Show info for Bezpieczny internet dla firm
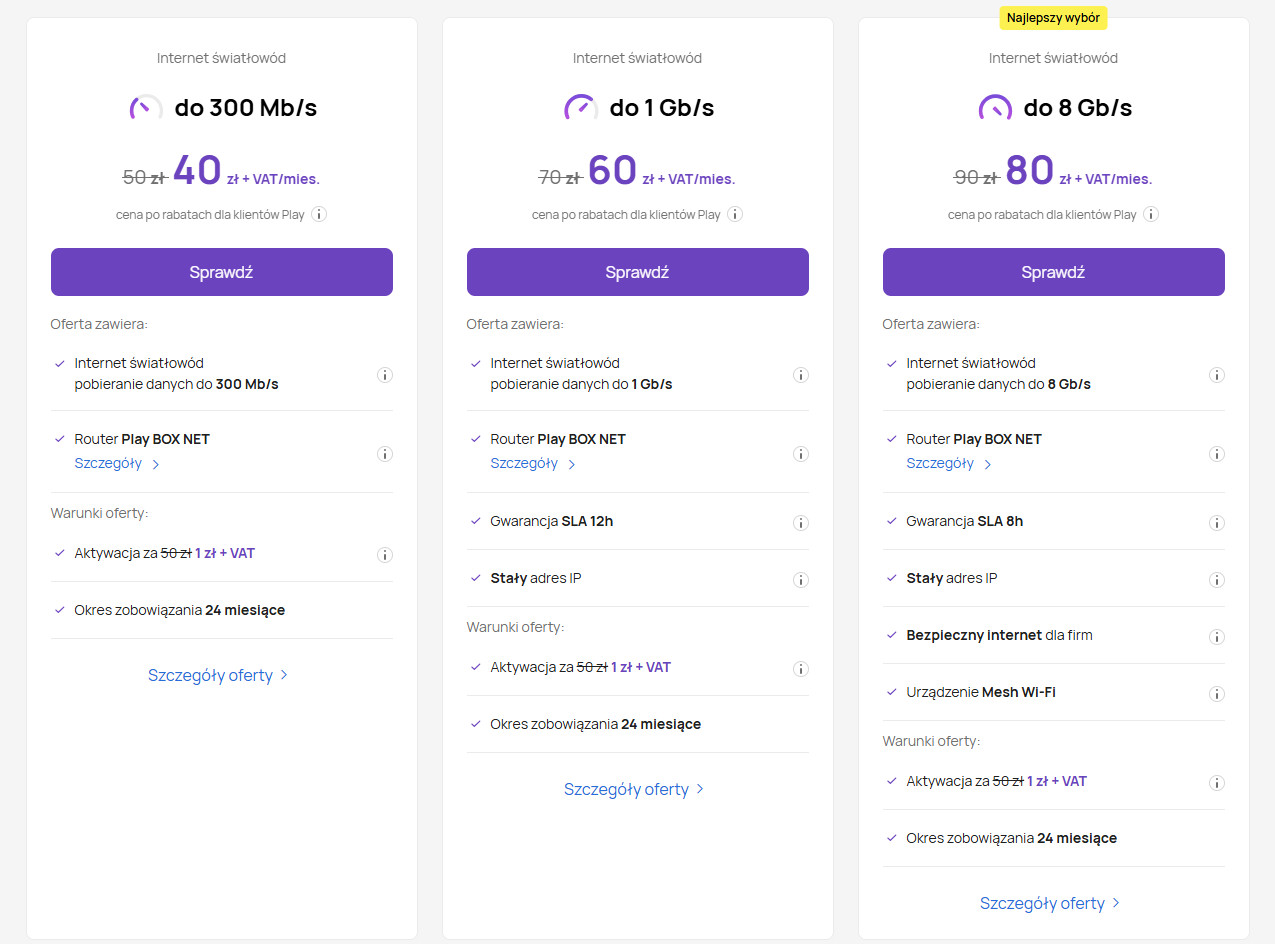Viewport: 1275px width, 944px height. click(x=1216, y=636)
